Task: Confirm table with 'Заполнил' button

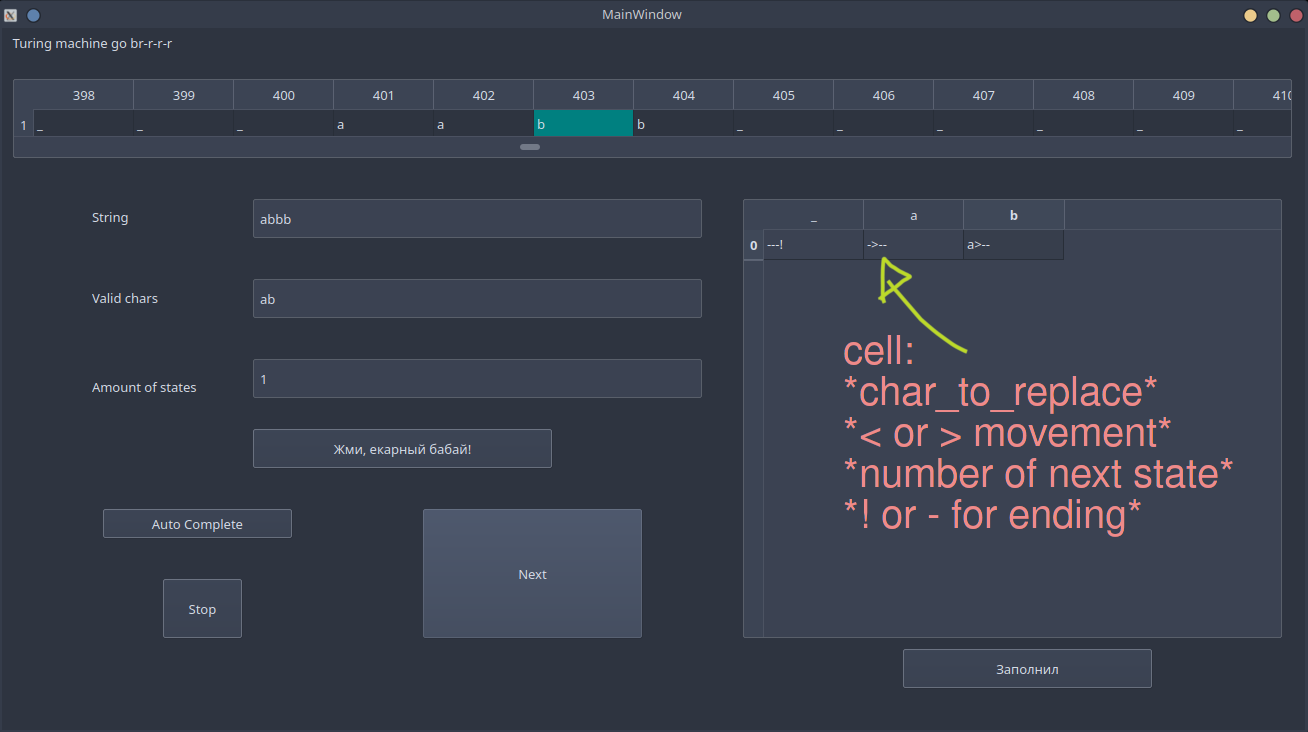Action: (1027, 668)
